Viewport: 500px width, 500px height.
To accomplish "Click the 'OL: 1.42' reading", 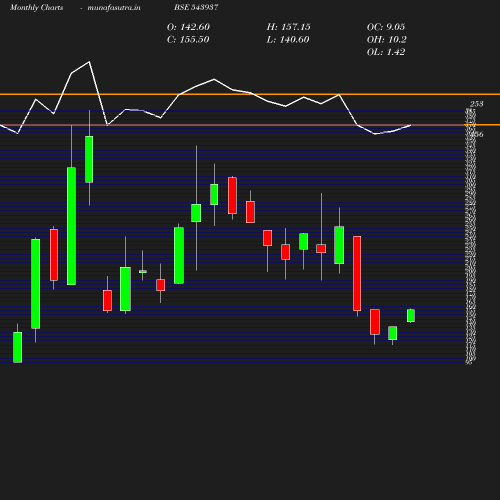I will (386, 52).
